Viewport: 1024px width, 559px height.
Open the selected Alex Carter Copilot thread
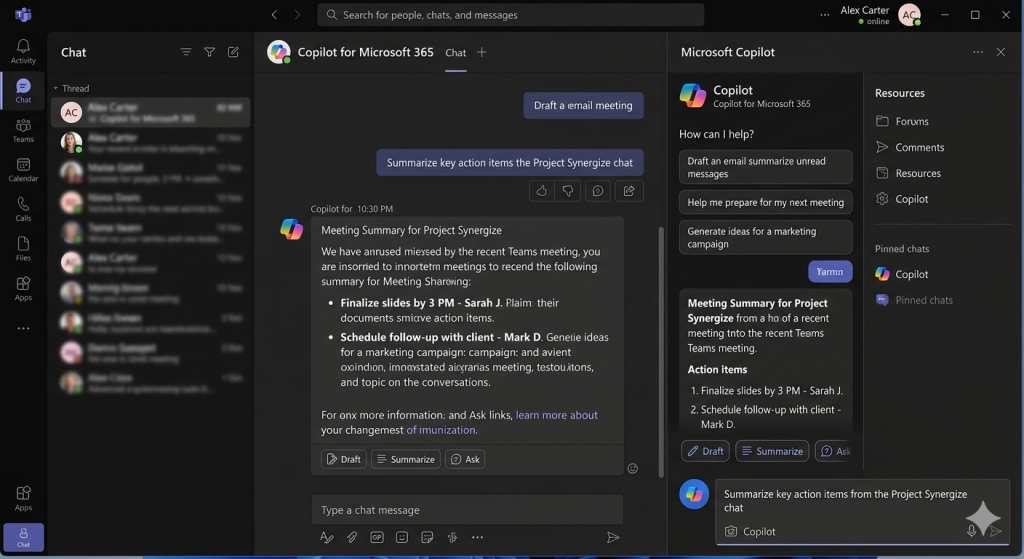(x=151, y=112)
